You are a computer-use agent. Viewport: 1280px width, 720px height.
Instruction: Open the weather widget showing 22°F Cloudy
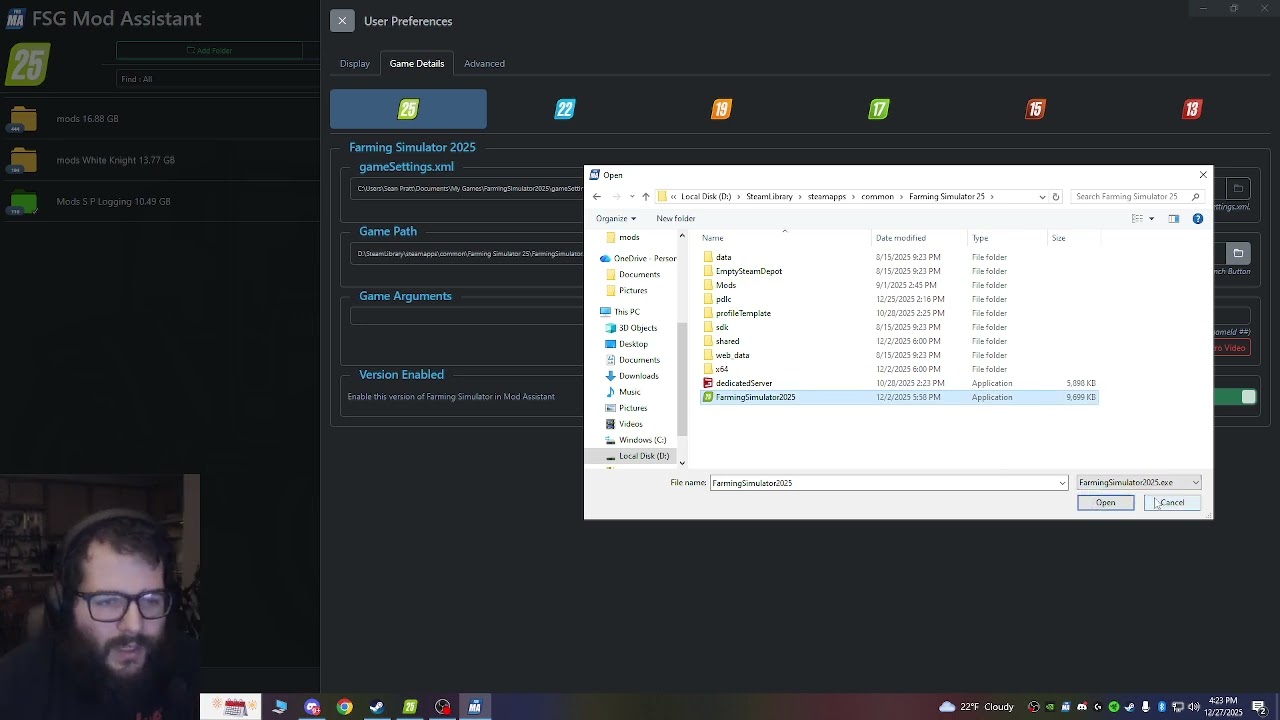click(977, 707)
